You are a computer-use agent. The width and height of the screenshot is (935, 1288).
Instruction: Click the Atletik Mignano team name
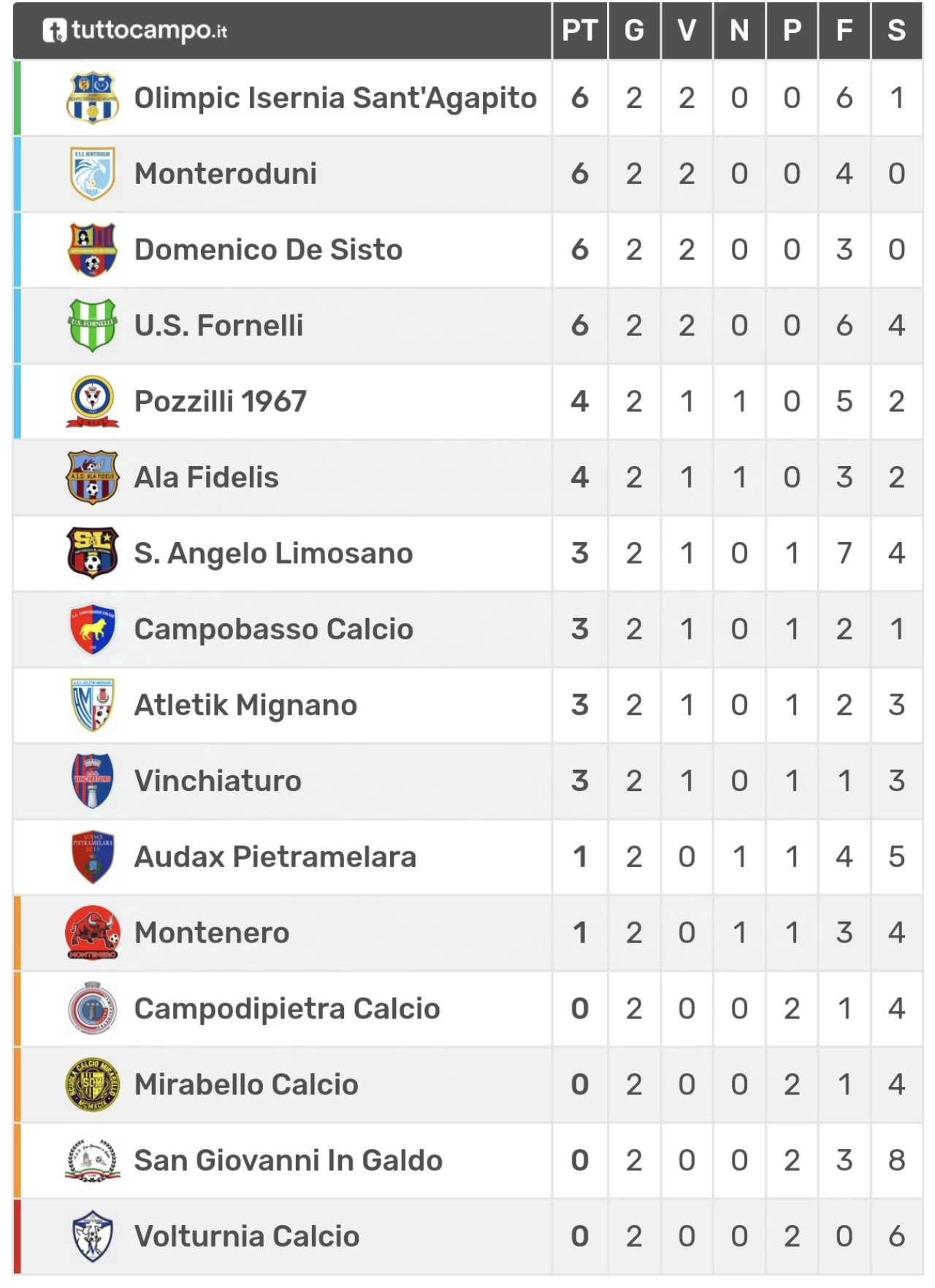(245, 706)
